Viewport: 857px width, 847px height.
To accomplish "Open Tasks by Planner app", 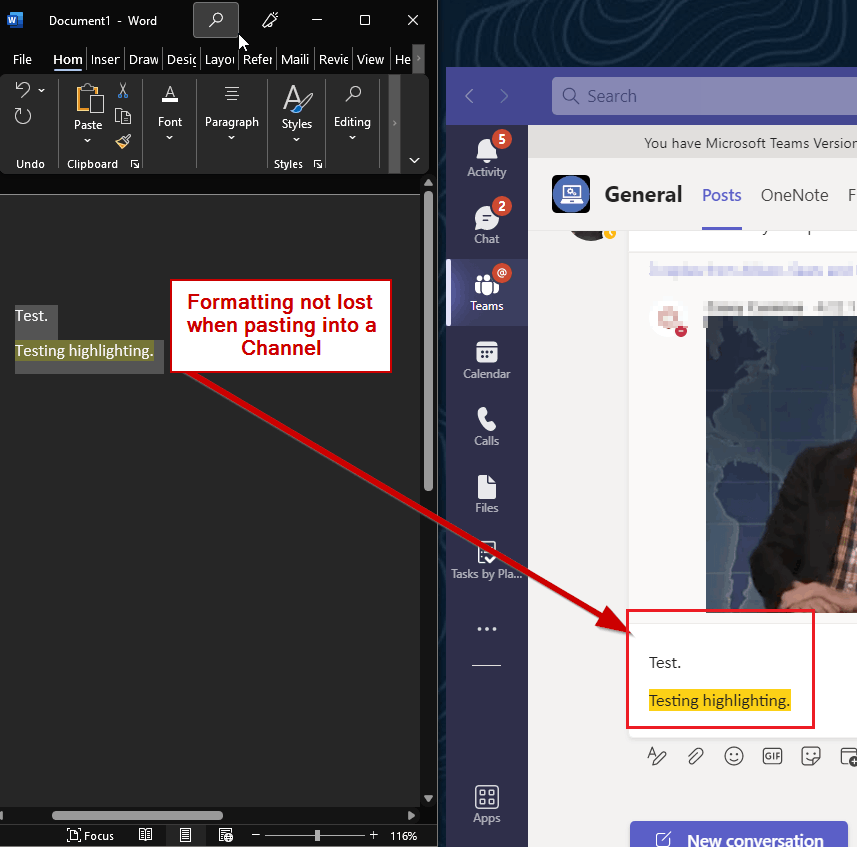I will 486,561.
